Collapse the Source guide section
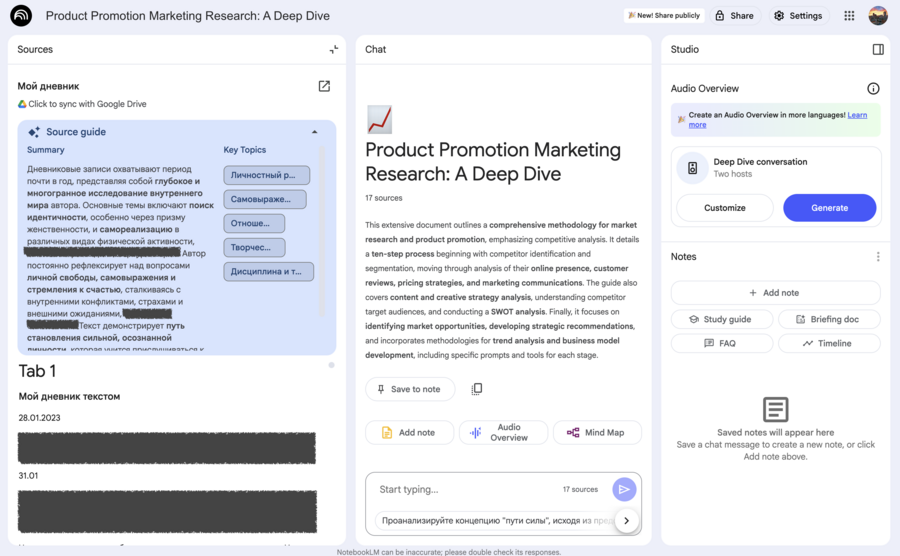This screenshot has height=556, width=900. [x=314, y=132]
